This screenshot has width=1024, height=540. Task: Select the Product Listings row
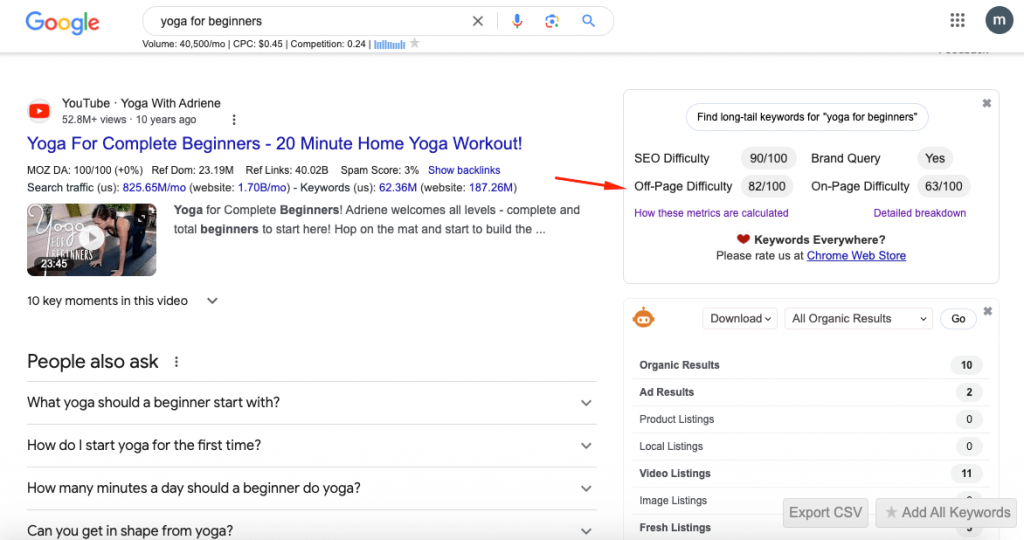810,420
